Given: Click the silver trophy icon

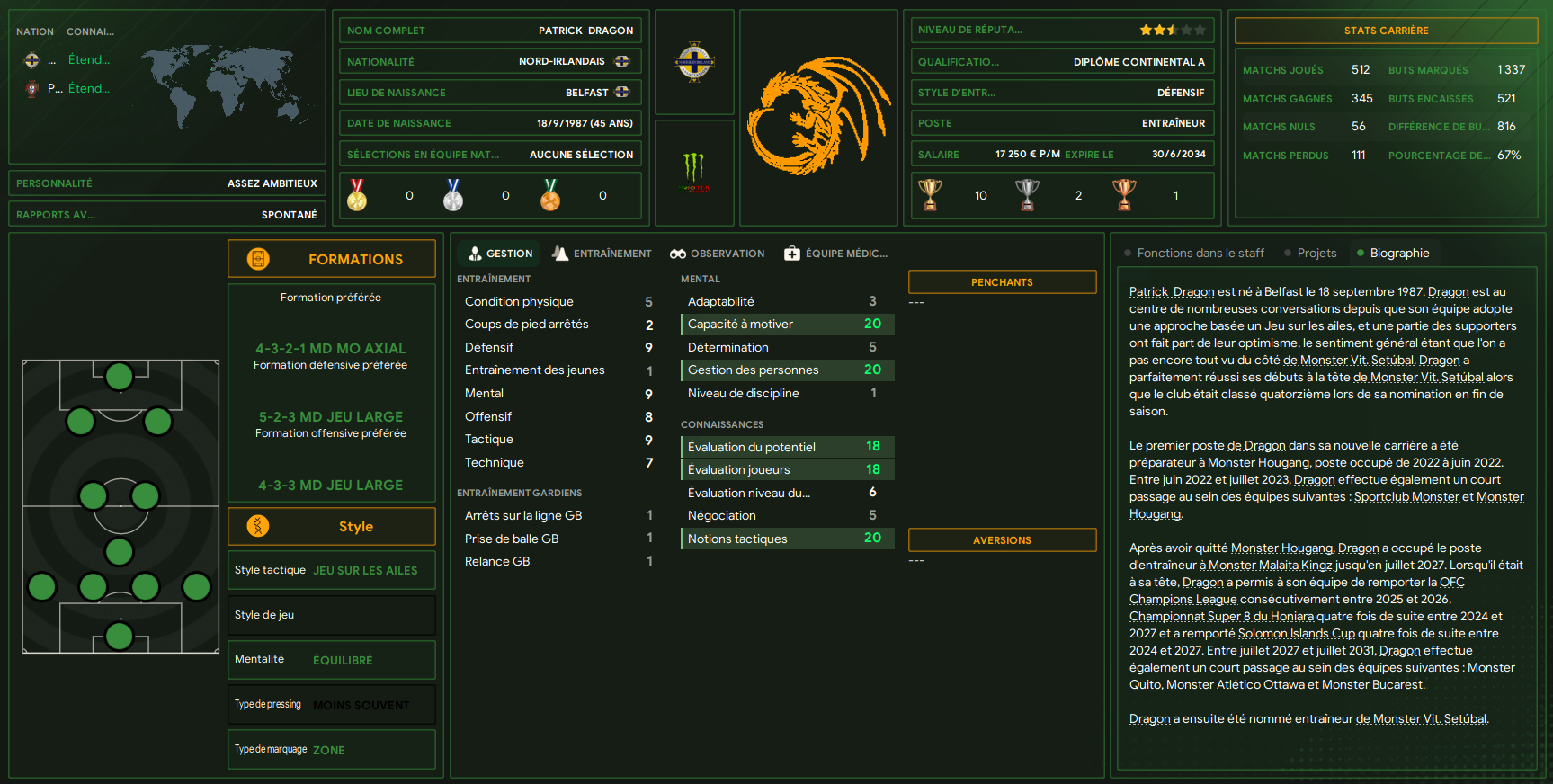Looking at the screenshot, I should 1027,194.
